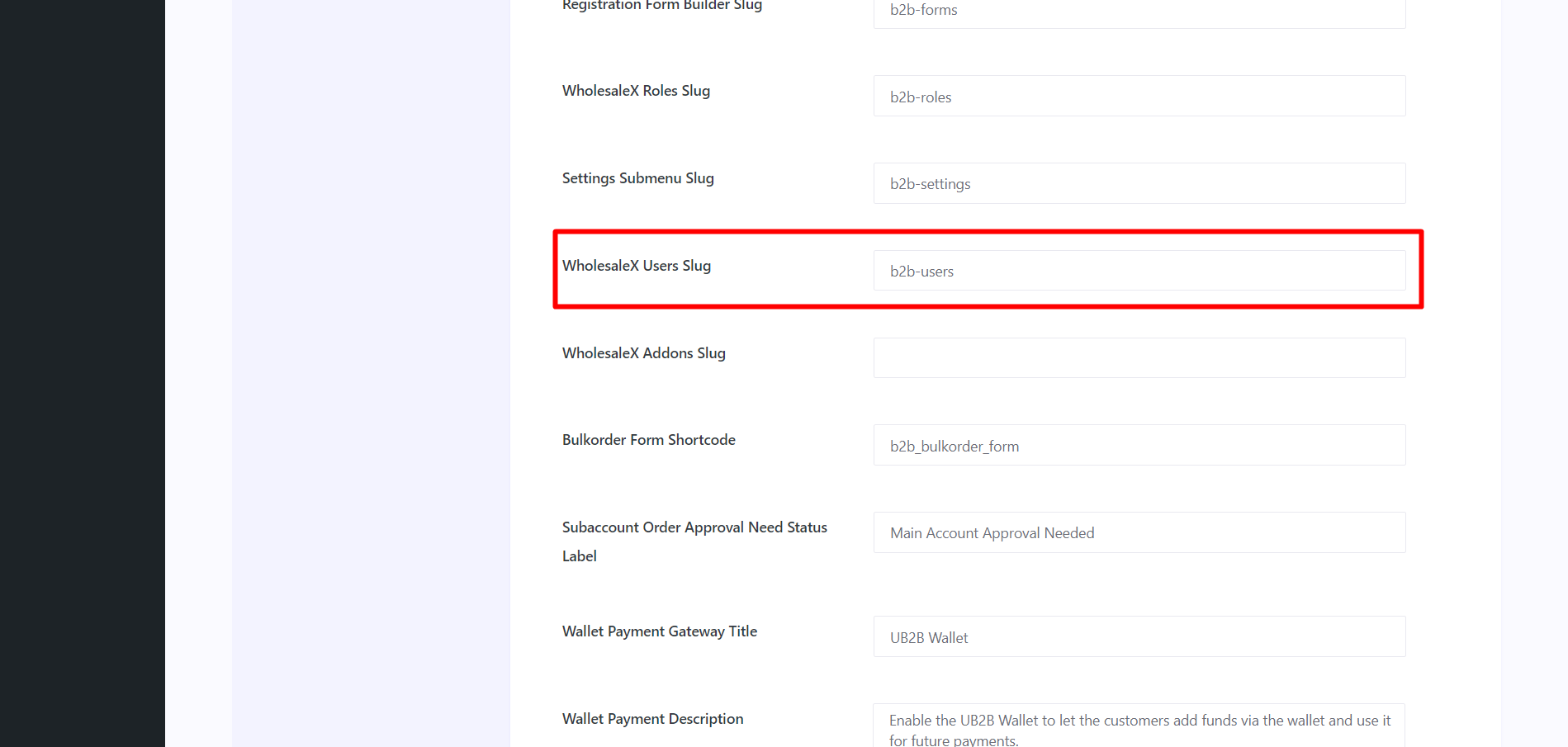Edit the Subaccount Order Approval status label field
Viewport: 1568px width, 747px height.
(1139, 532)
